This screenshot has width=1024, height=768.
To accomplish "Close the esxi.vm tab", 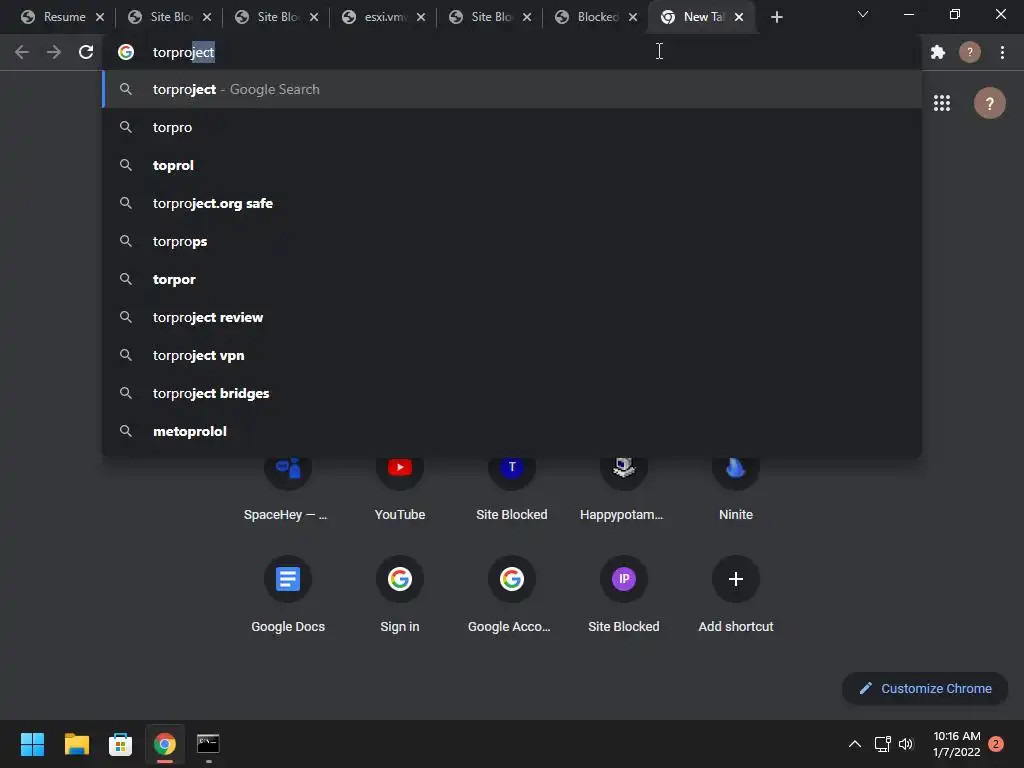I will [x=421, y=17].
